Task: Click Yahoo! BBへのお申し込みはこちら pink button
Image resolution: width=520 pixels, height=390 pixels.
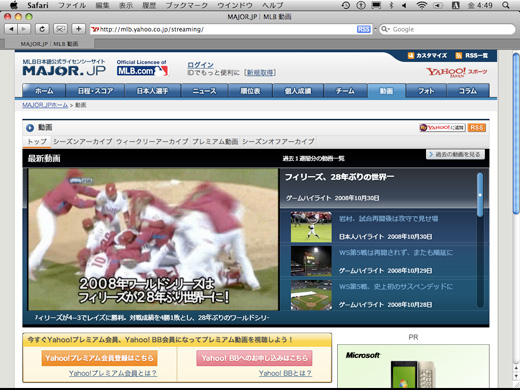Action: [x=254, y=358]
